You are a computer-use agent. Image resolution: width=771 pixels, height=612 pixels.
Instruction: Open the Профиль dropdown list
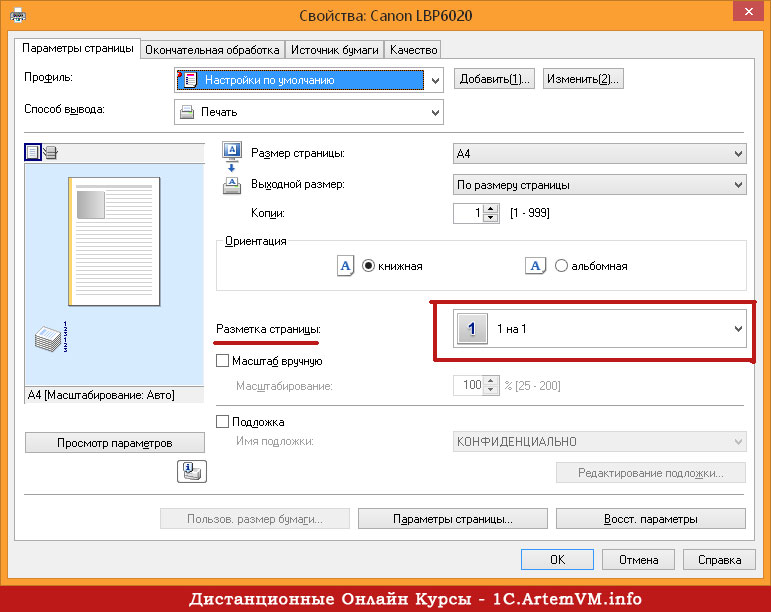click(433, 80)
